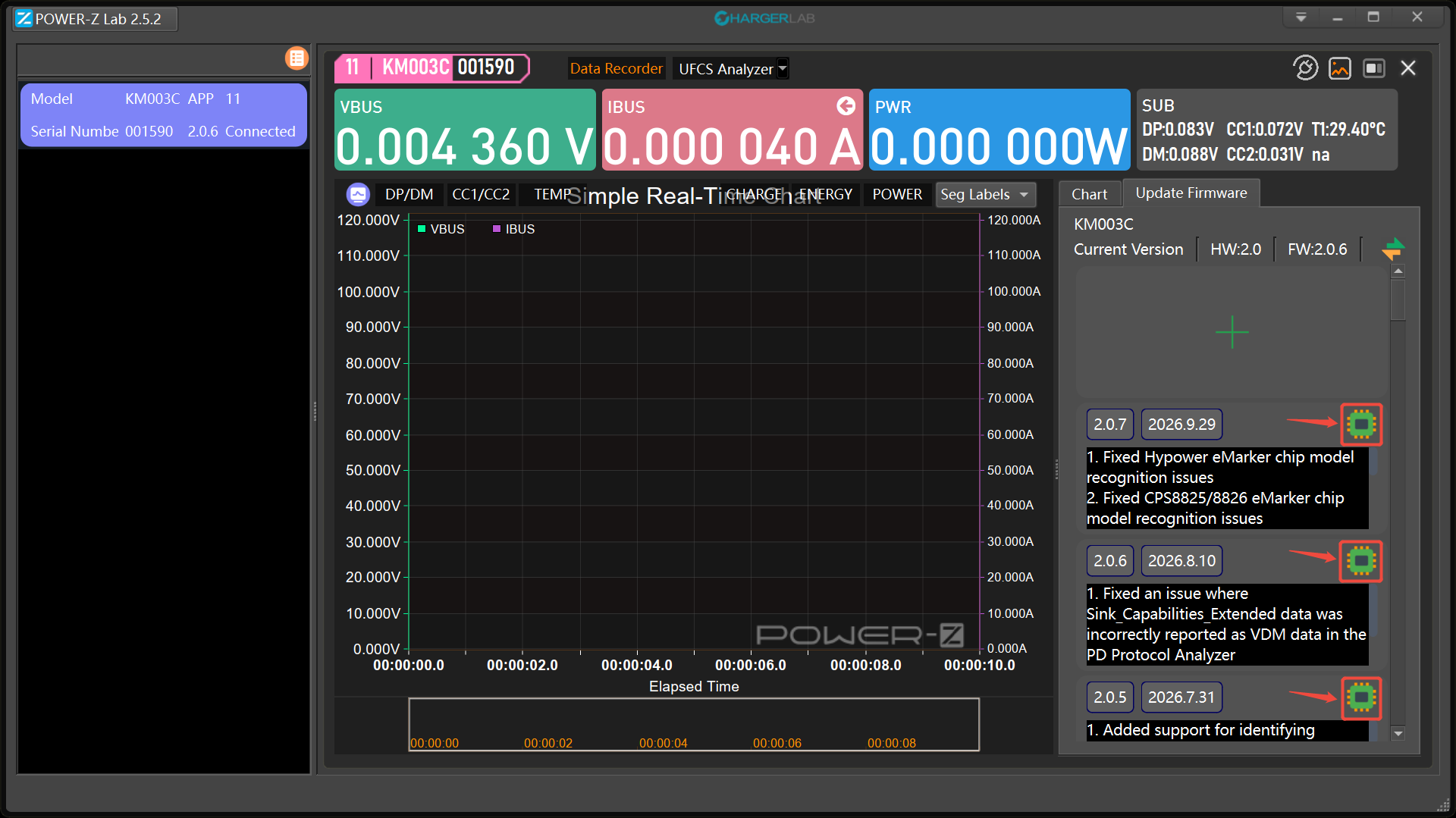Select the Update Firmware tab
The image size is (1456, 818).
point(1191,193)
